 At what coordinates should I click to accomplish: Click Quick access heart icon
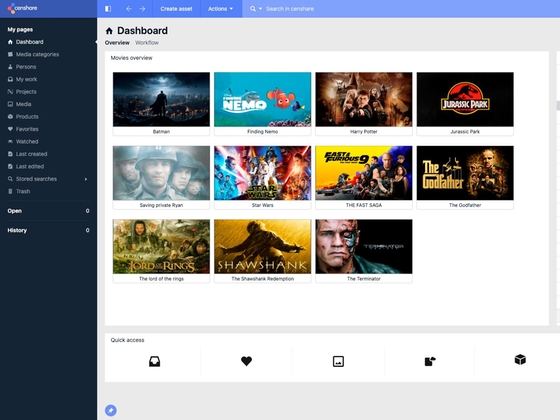(x=246, y=361)
